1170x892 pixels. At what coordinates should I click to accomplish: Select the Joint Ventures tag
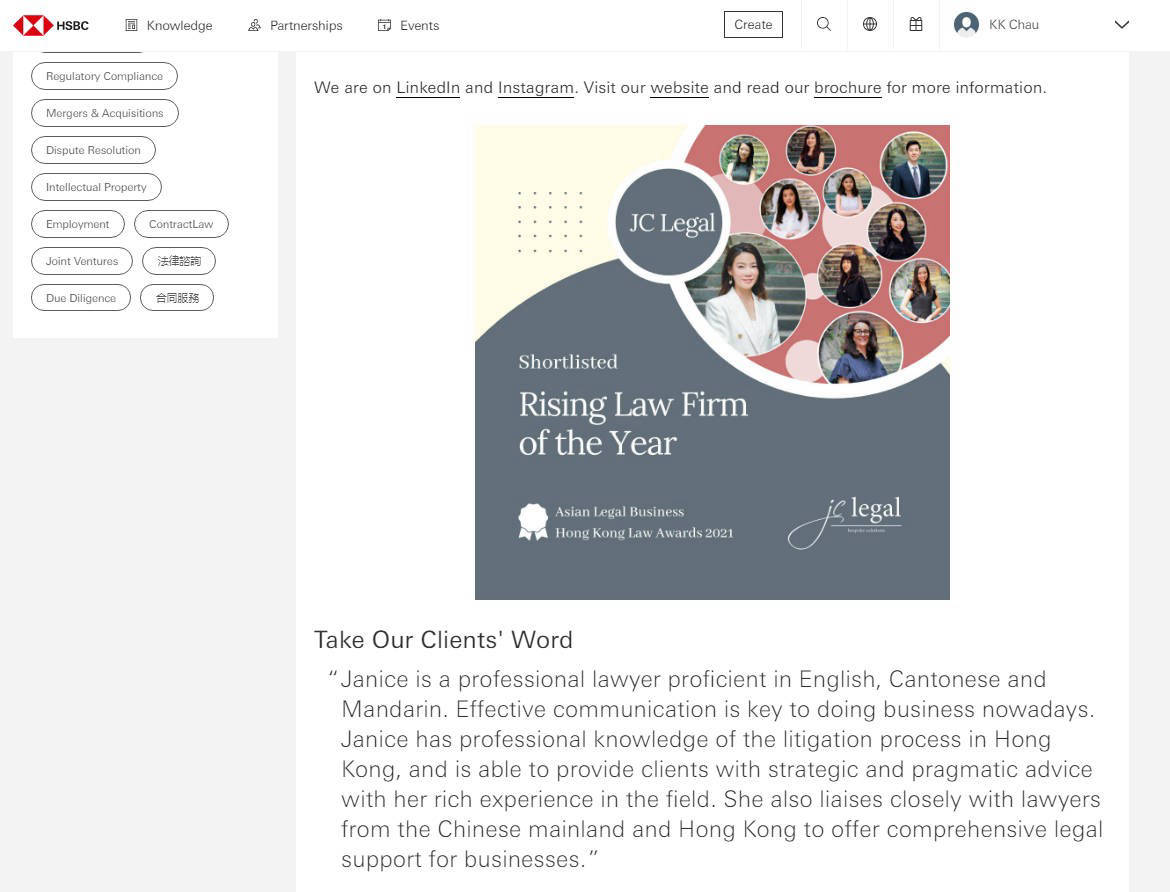[82, 261]
